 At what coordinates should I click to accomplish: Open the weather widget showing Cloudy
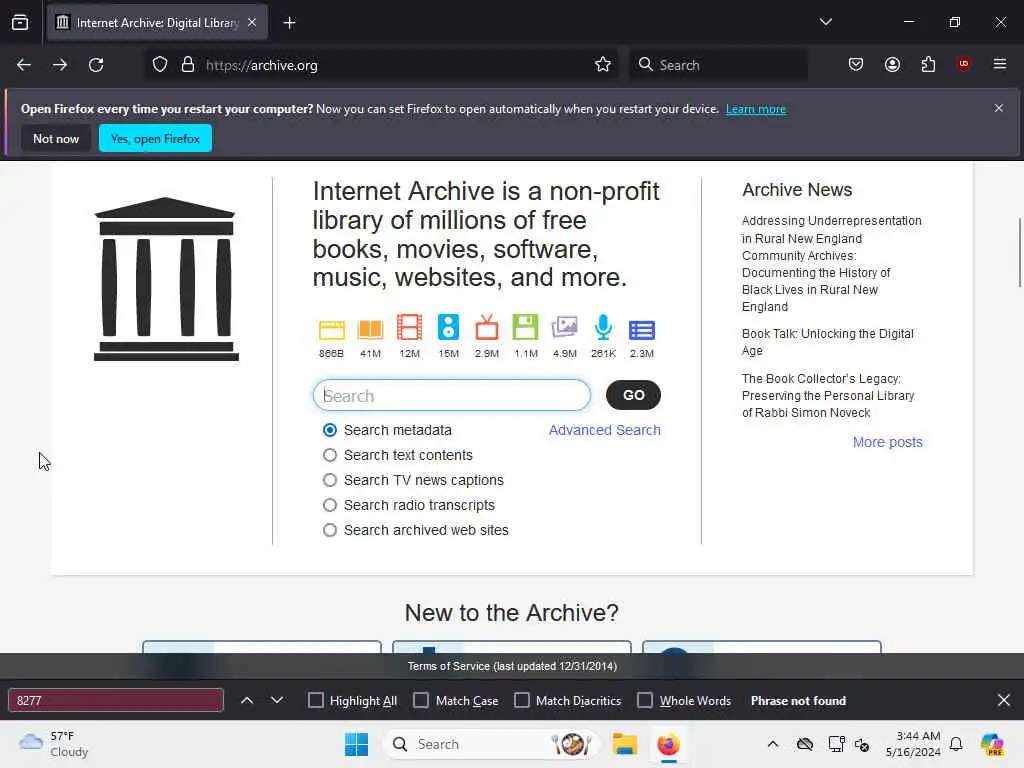(x=54, y=744)
